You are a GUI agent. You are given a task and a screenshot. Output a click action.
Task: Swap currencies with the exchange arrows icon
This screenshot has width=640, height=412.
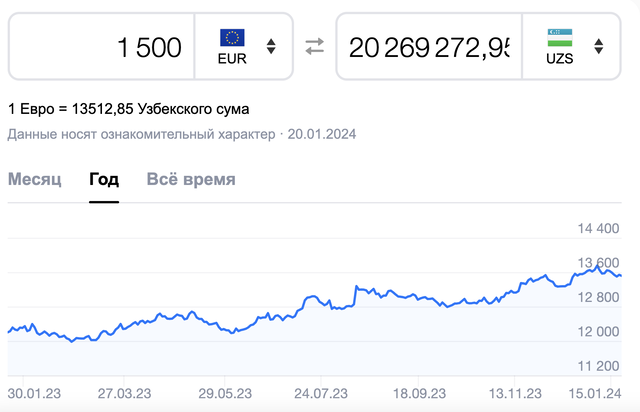[315, 47]
